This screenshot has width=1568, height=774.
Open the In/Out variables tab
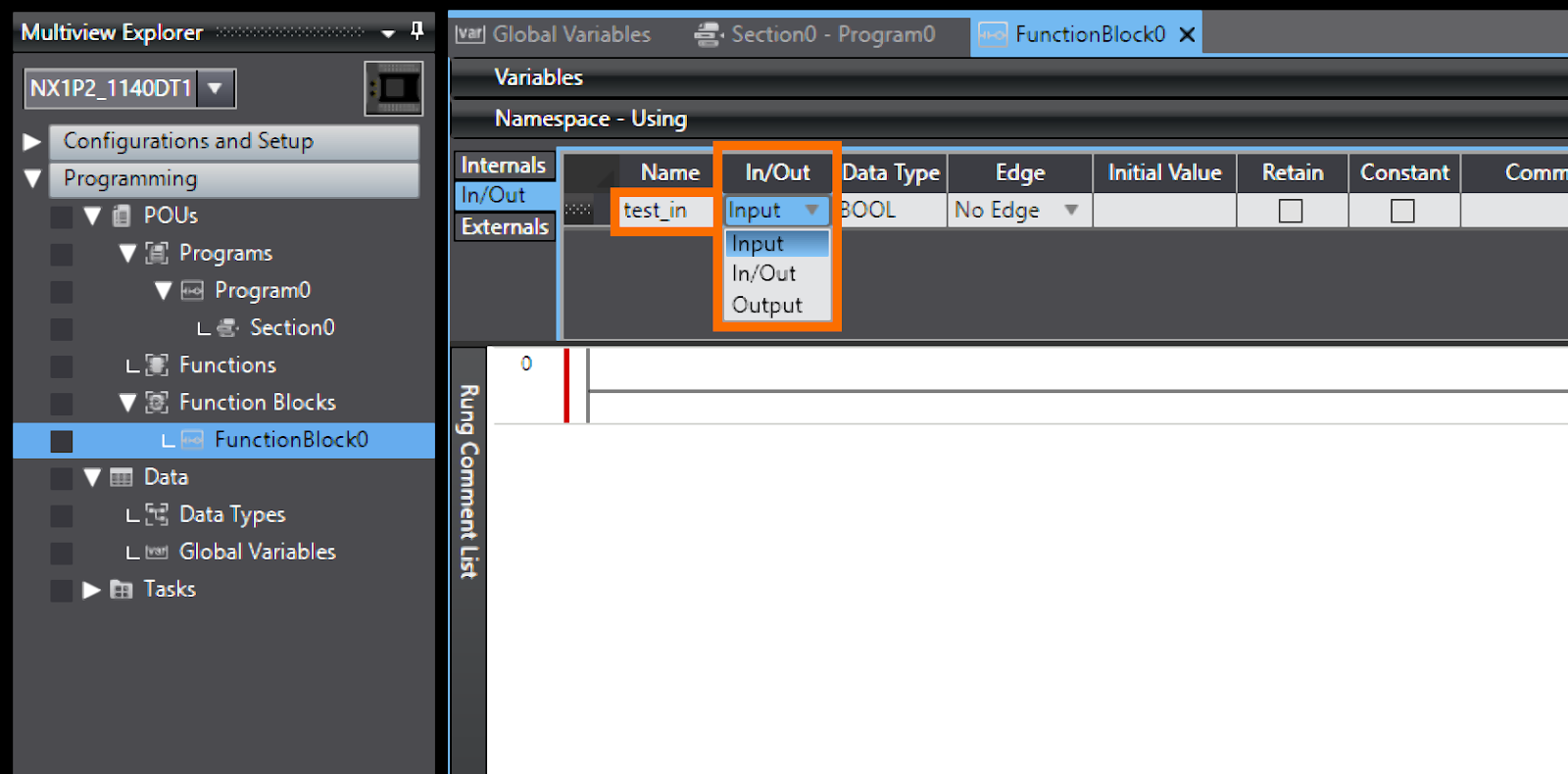tap(505, 196)
